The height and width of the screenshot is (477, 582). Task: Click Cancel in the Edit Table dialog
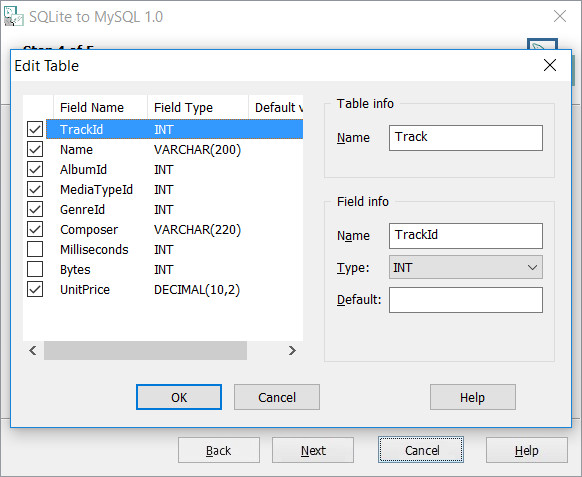(277, 397)
